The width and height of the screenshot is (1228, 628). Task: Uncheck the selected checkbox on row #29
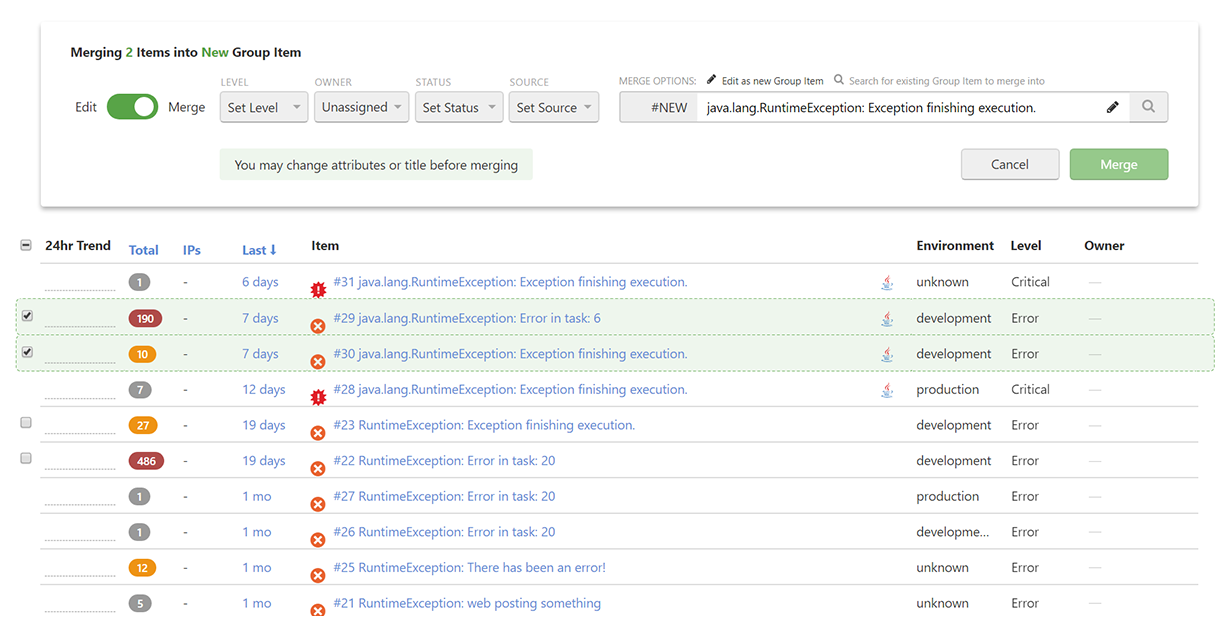(x=27, y=314)
